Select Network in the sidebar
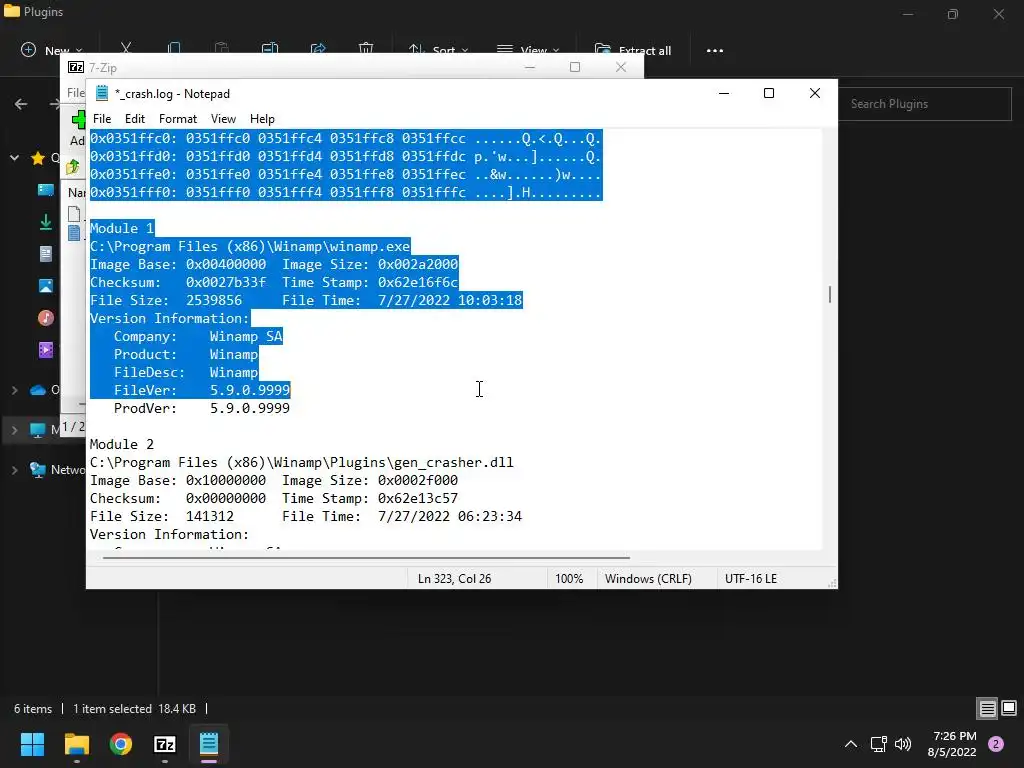1024x768 pixels. [x=57, y=470]
